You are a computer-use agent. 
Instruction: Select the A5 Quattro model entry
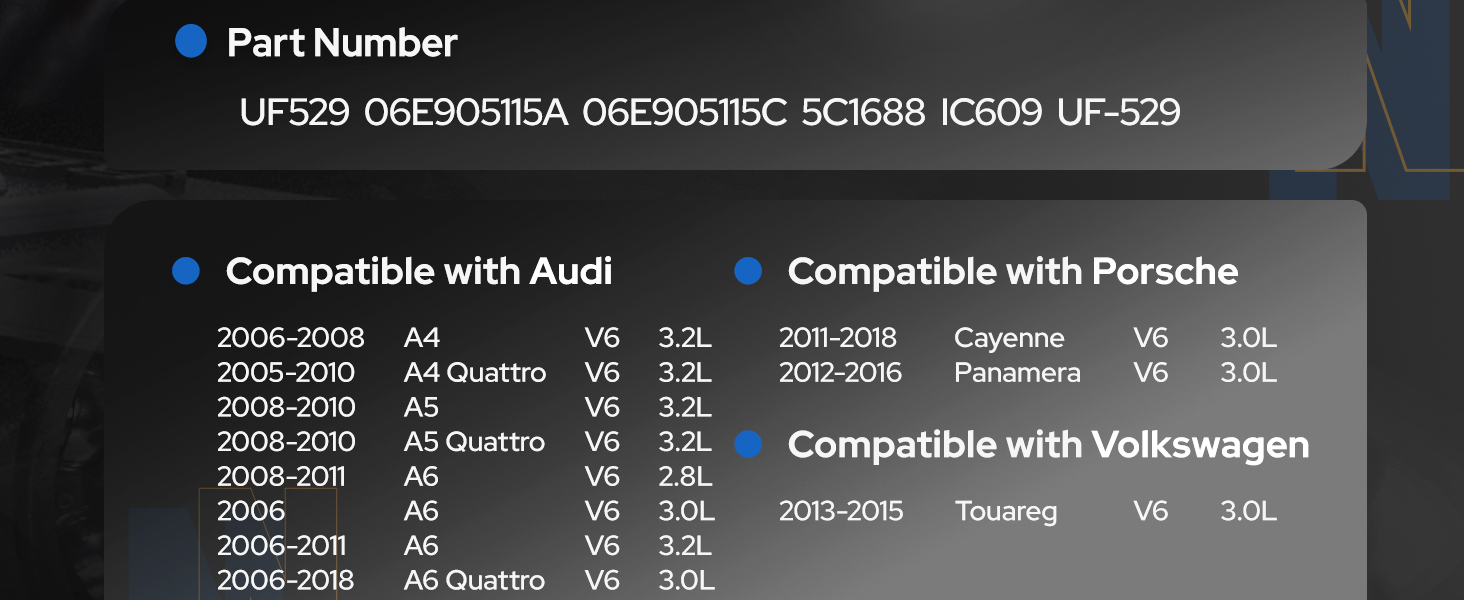[x=475, y=442]
